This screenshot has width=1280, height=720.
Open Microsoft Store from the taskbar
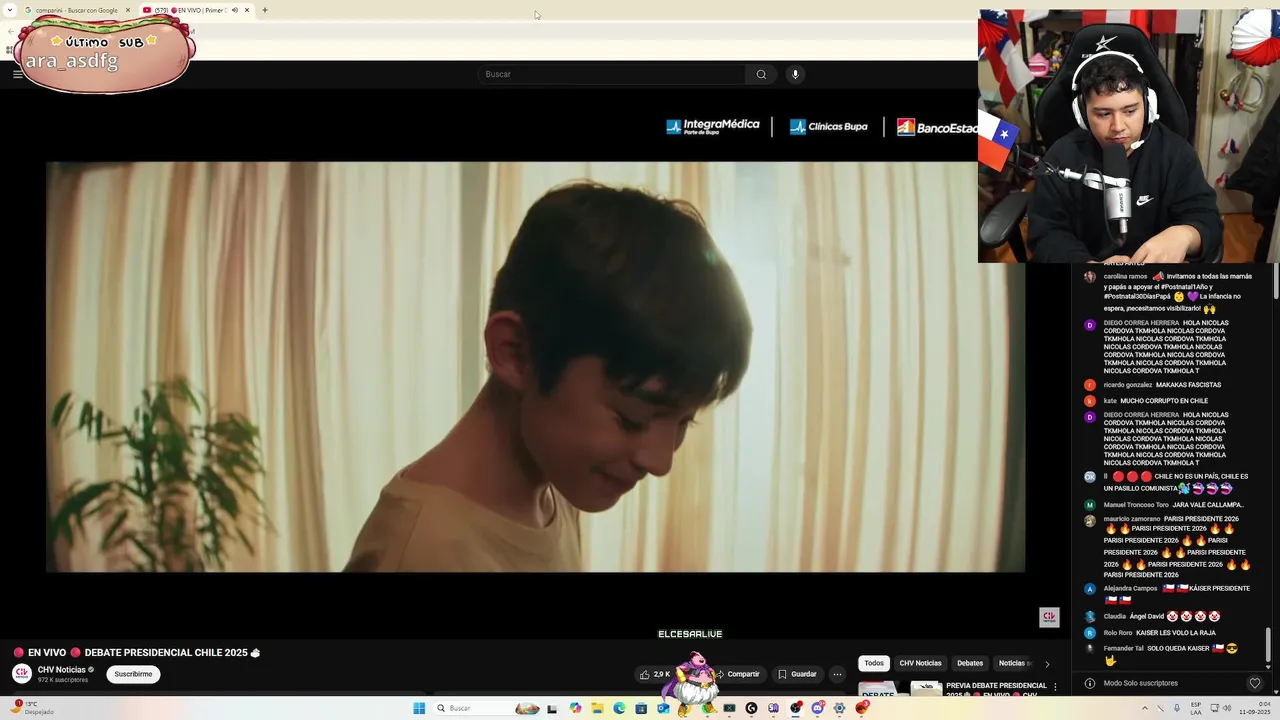(x=641, y=708)
